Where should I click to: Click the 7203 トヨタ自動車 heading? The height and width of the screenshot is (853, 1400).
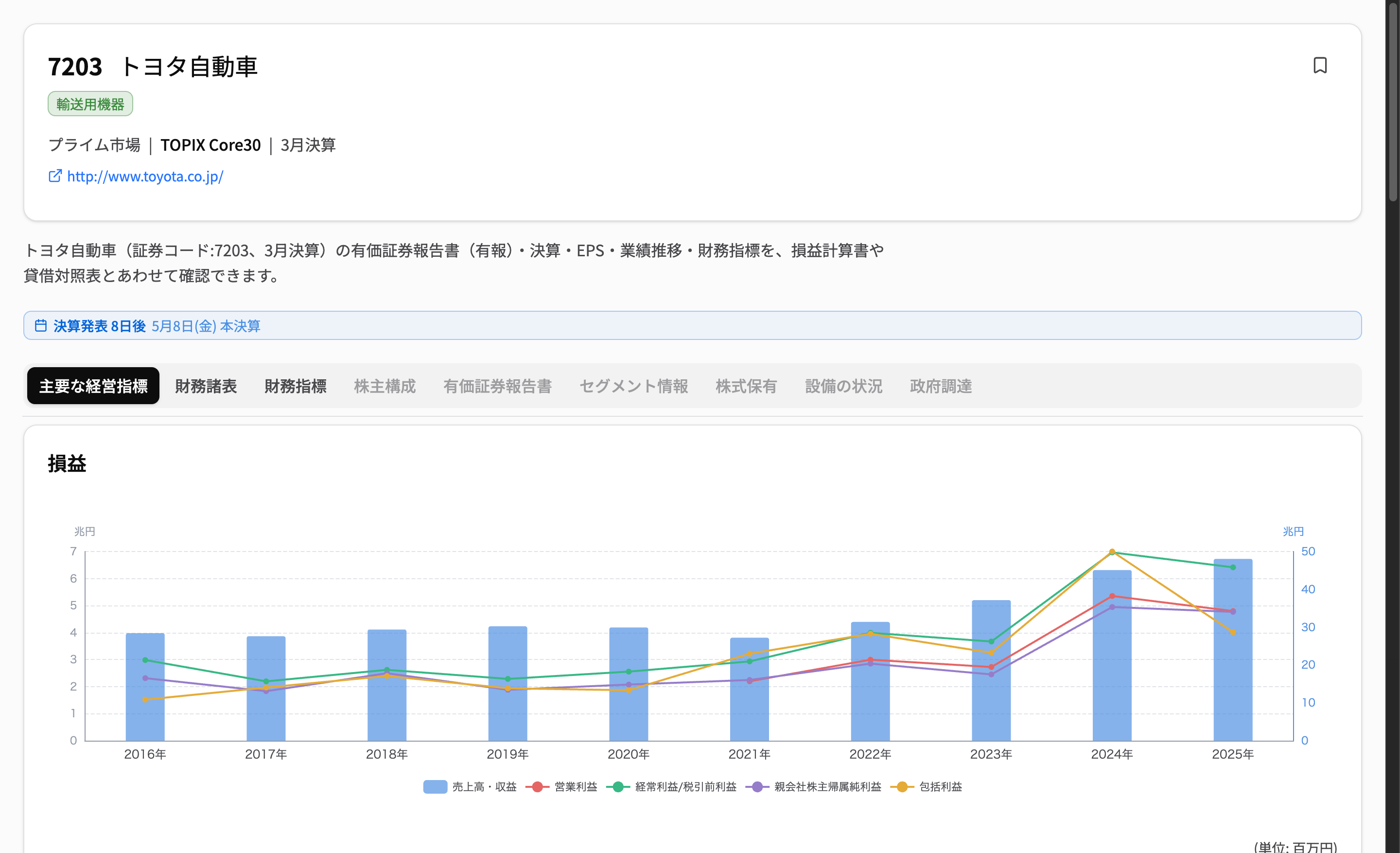tap(152, 67)
